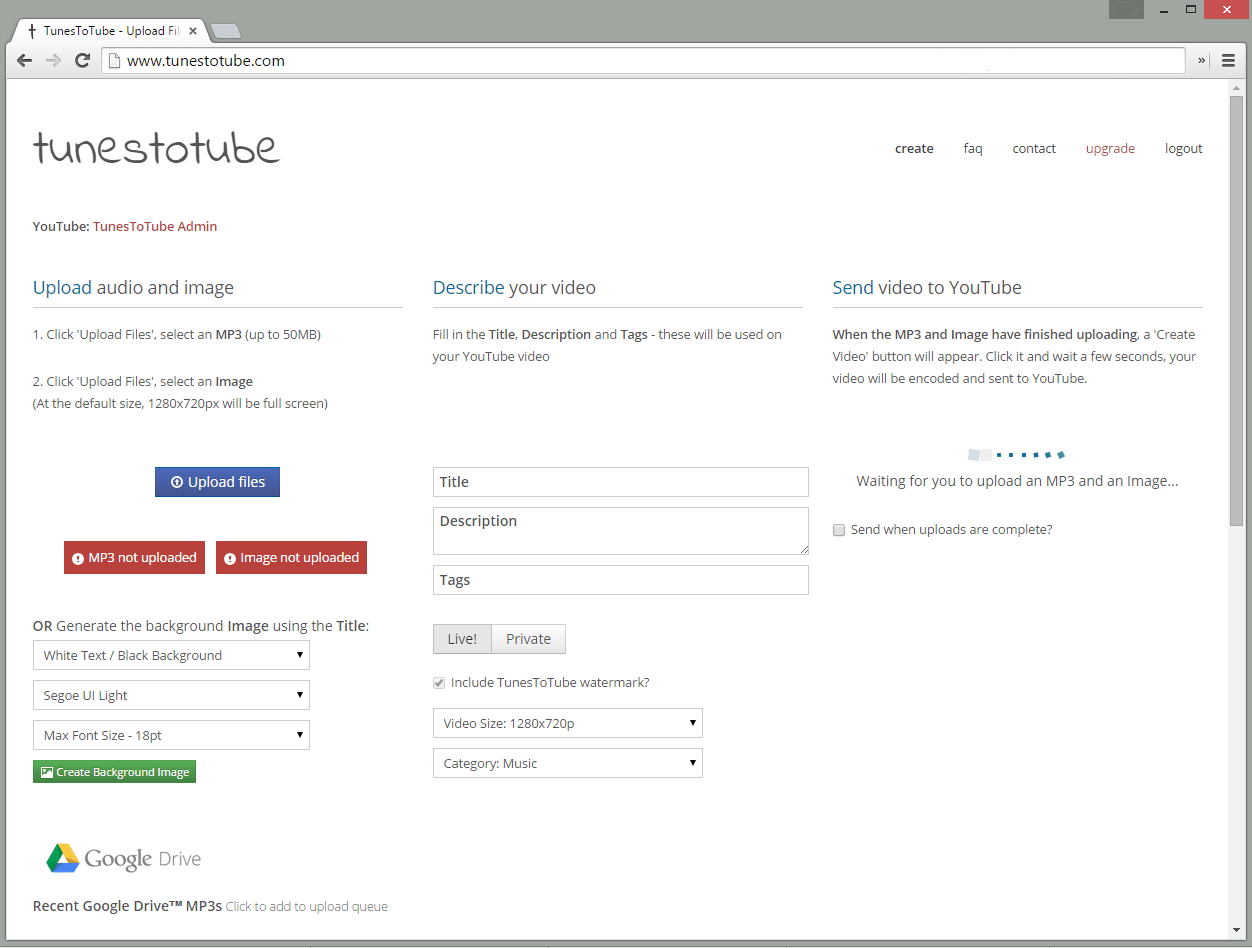Maximize the Chrome browser window

1191,9
